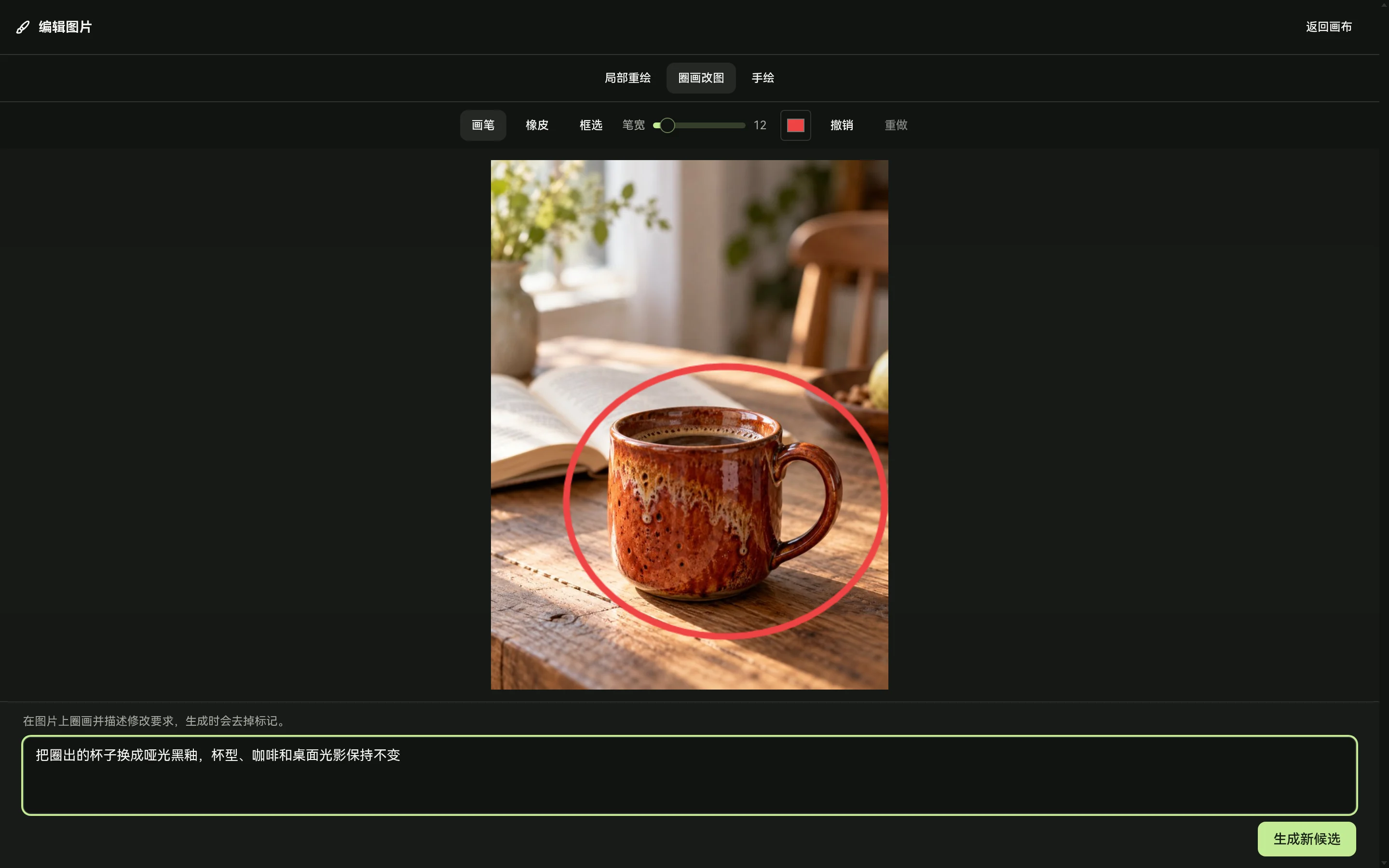Switch to the 局部重绘 tab

627,78
